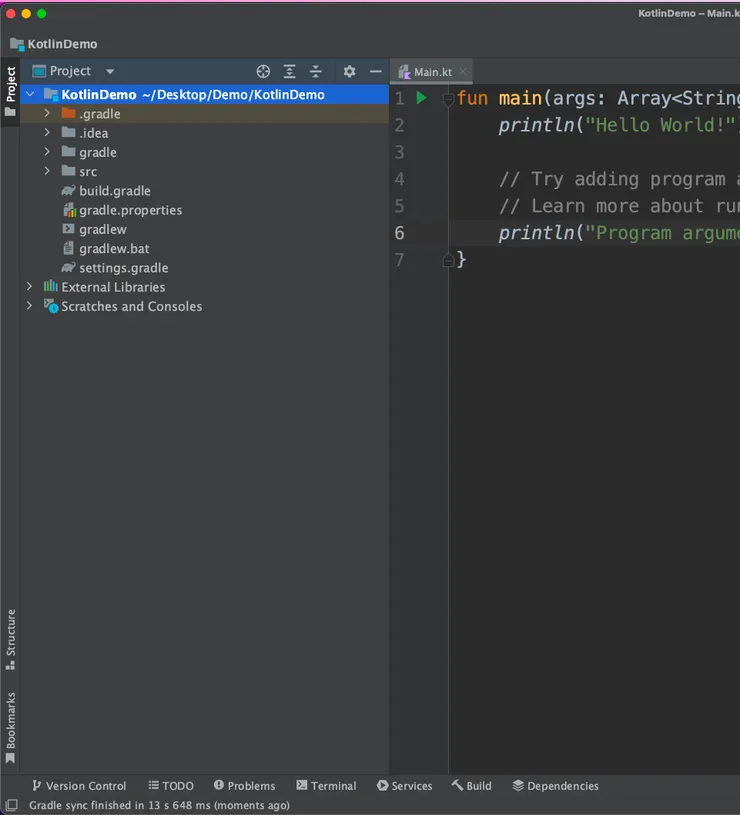Click the gradle.properties file icon
This screenshot has height=815, width=740.
pos(69,210)
